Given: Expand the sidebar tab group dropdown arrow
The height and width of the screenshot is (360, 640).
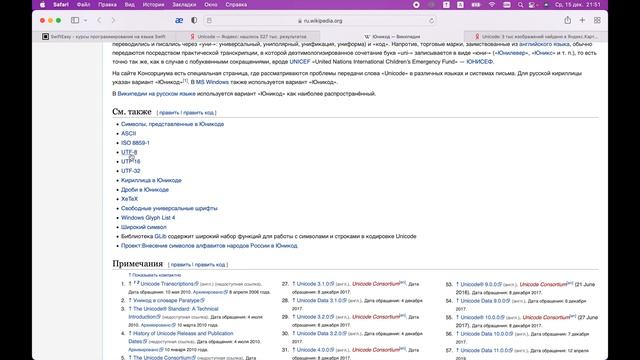Looking at the screenshot, I should pos(85,20).
